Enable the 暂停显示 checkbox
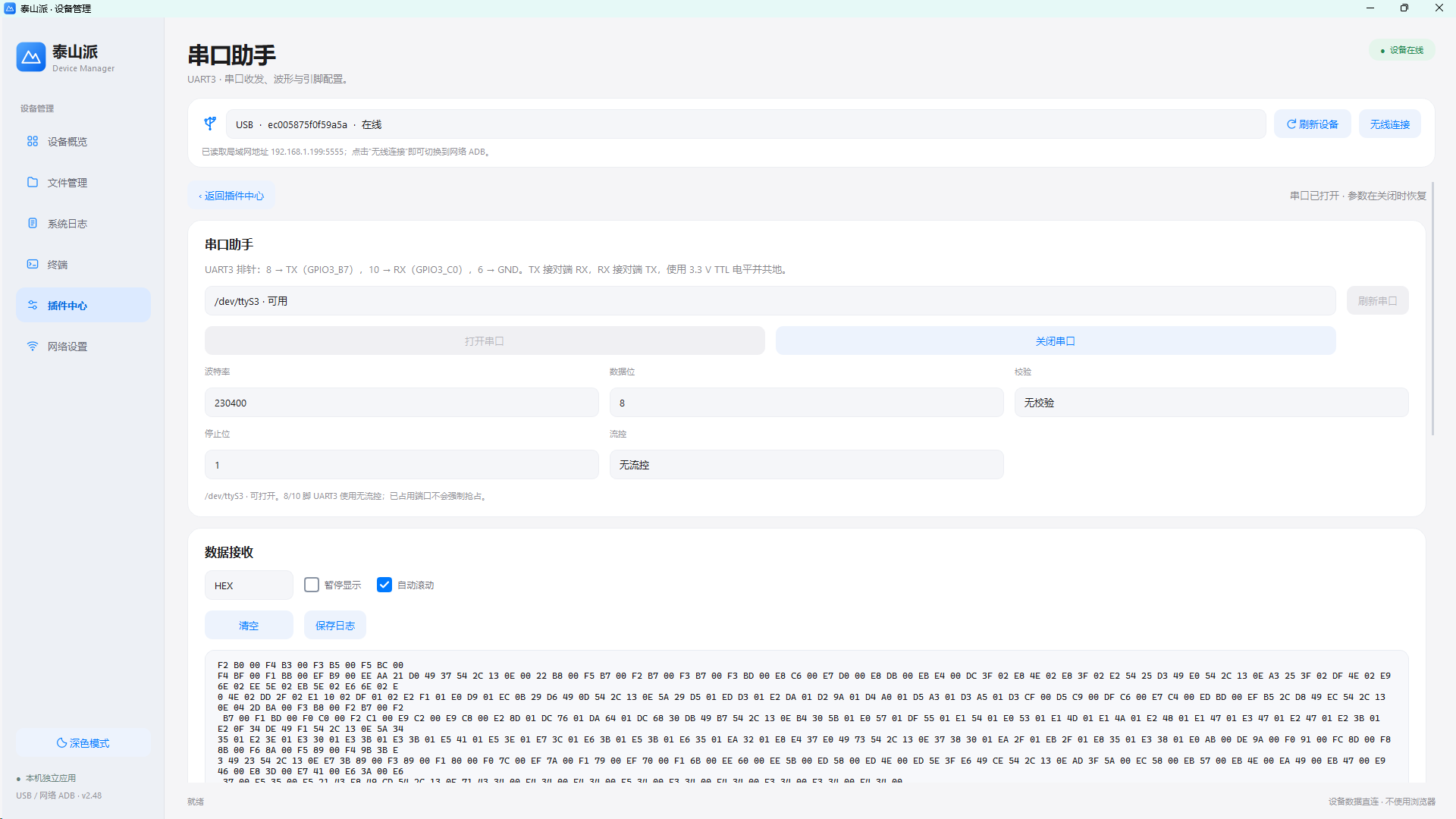 click(x=312, y=585)
